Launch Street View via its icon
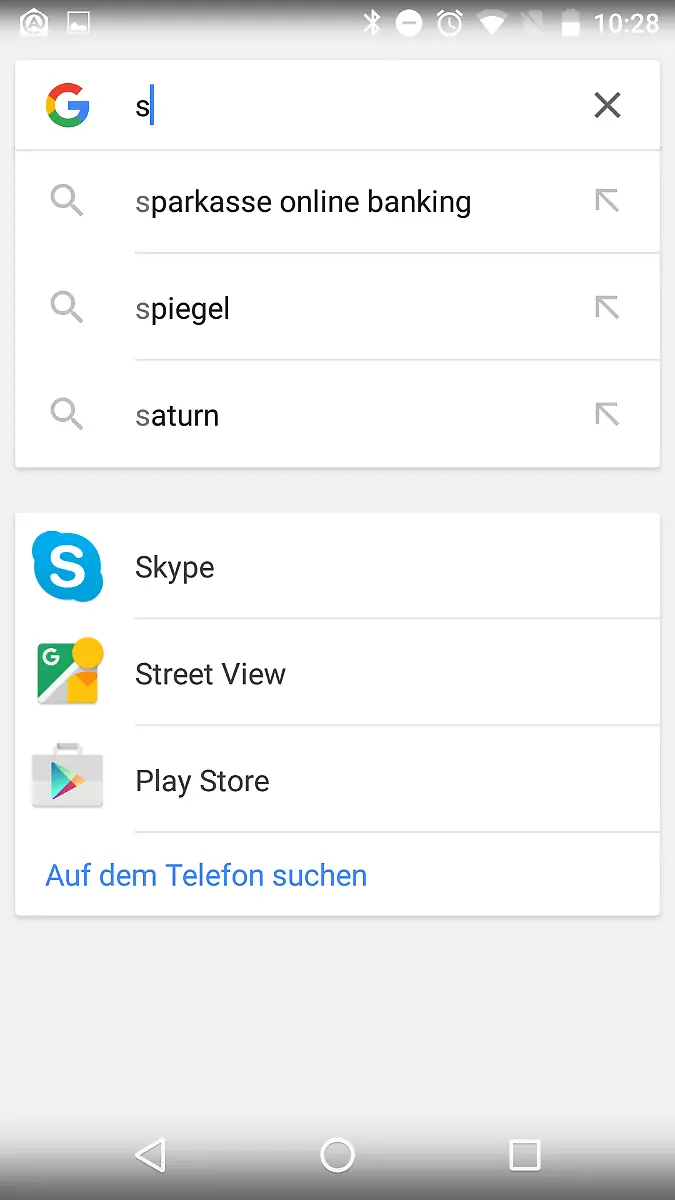The width and height of the screenshot is (675, 1200). pyautogui.click(x=67, y=672)
